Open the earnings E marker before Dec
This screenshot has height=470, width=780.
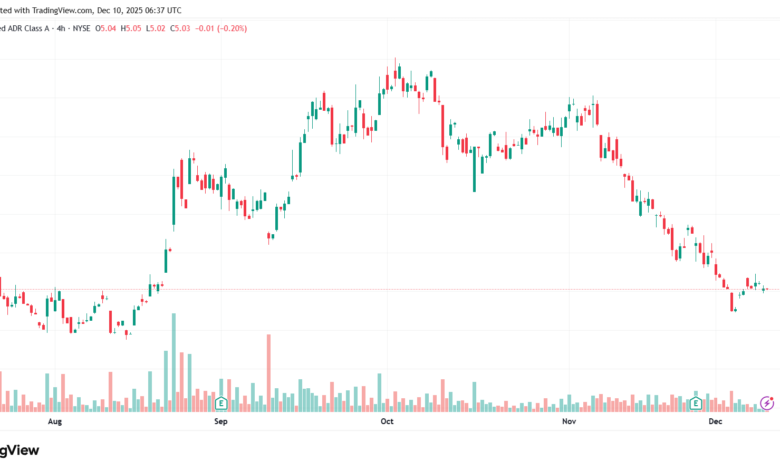pyautogui.click(x=696, y=403)
